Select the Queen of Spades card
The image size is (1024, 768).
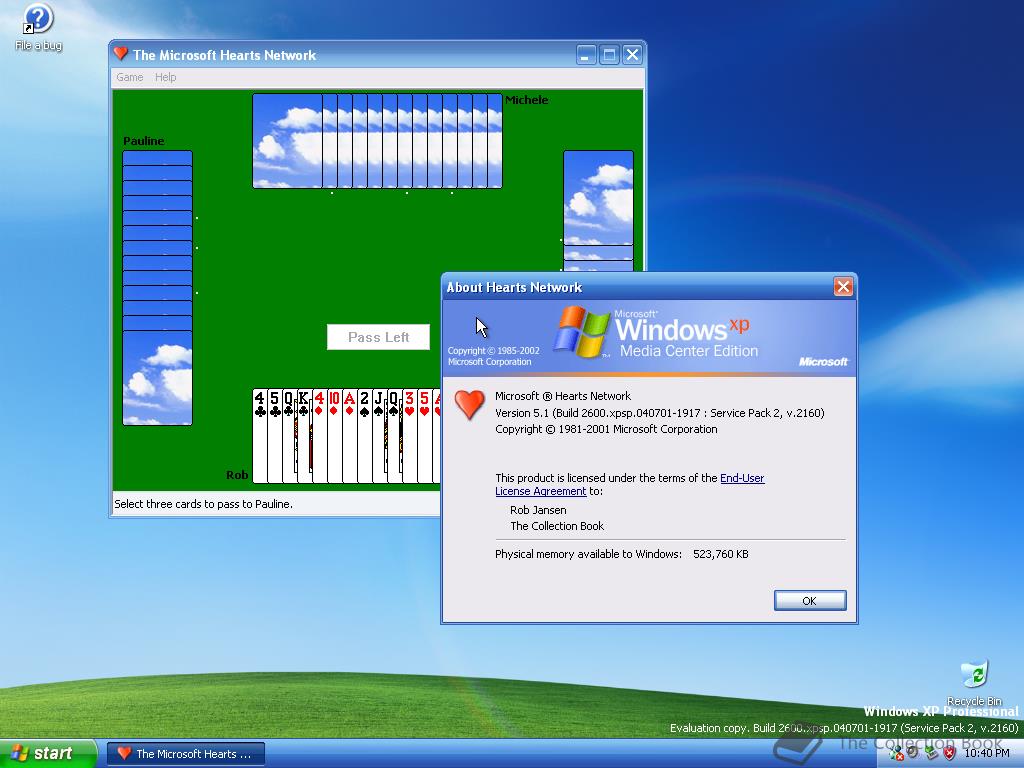coord(394,440)
